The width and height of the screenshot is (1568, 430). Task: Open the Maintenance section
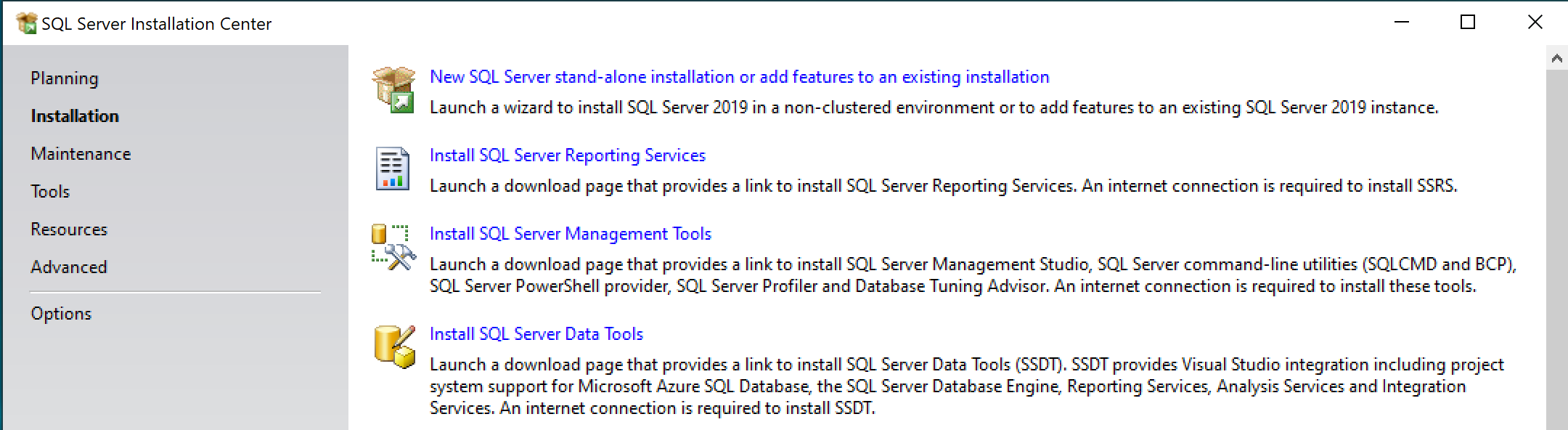(x=81, y=153)
